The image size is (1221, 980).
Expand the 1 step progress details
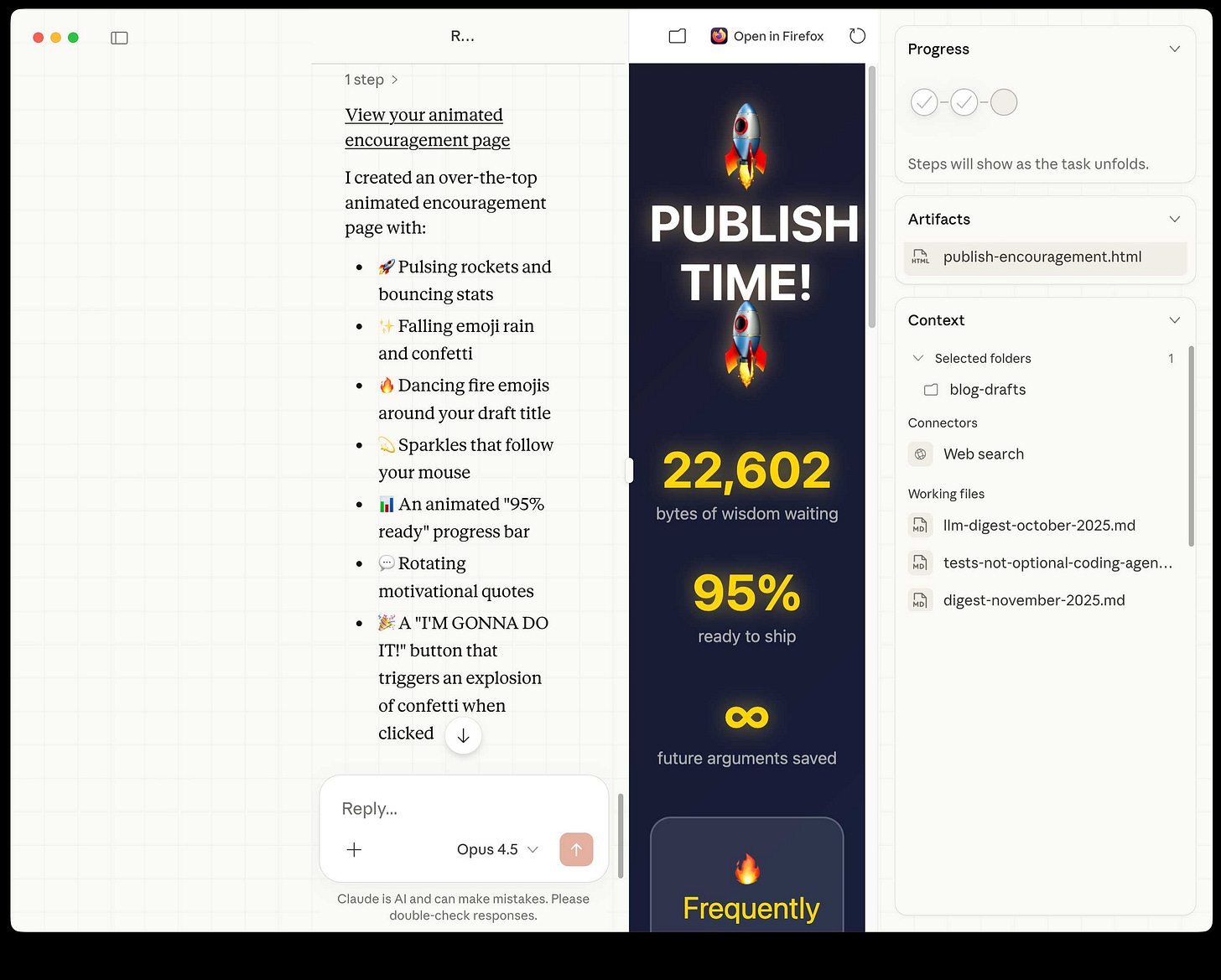[x=371, y=80]
